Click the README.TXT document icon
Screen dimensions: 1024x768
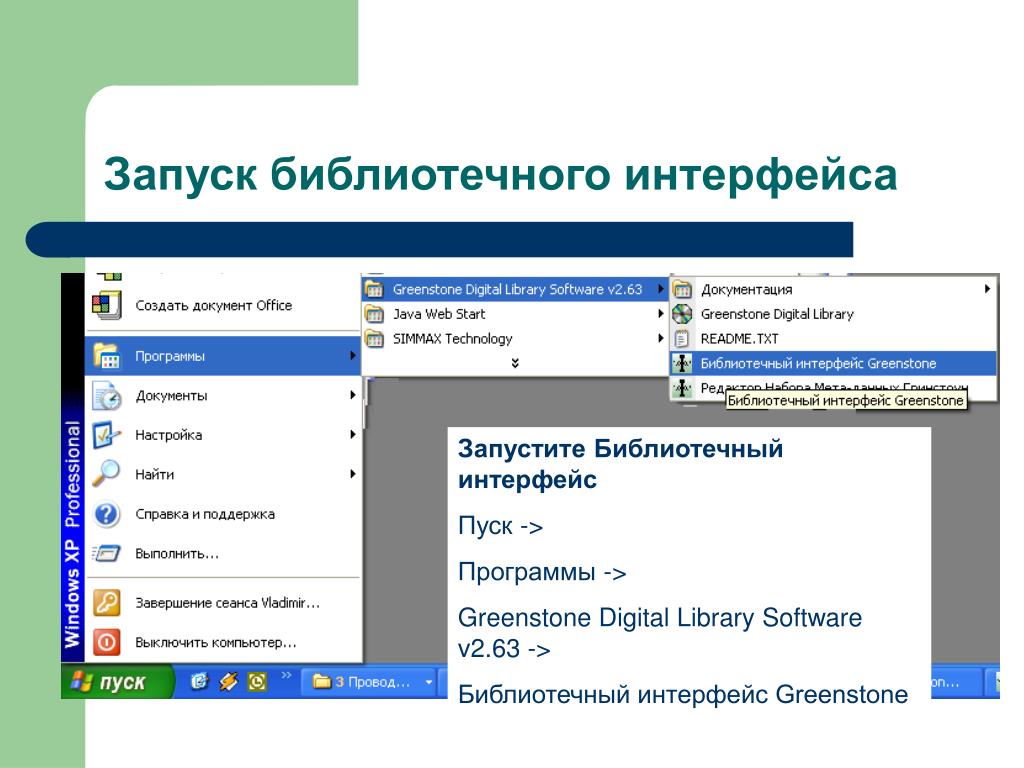pyautogui.click(x=682, y=339)
